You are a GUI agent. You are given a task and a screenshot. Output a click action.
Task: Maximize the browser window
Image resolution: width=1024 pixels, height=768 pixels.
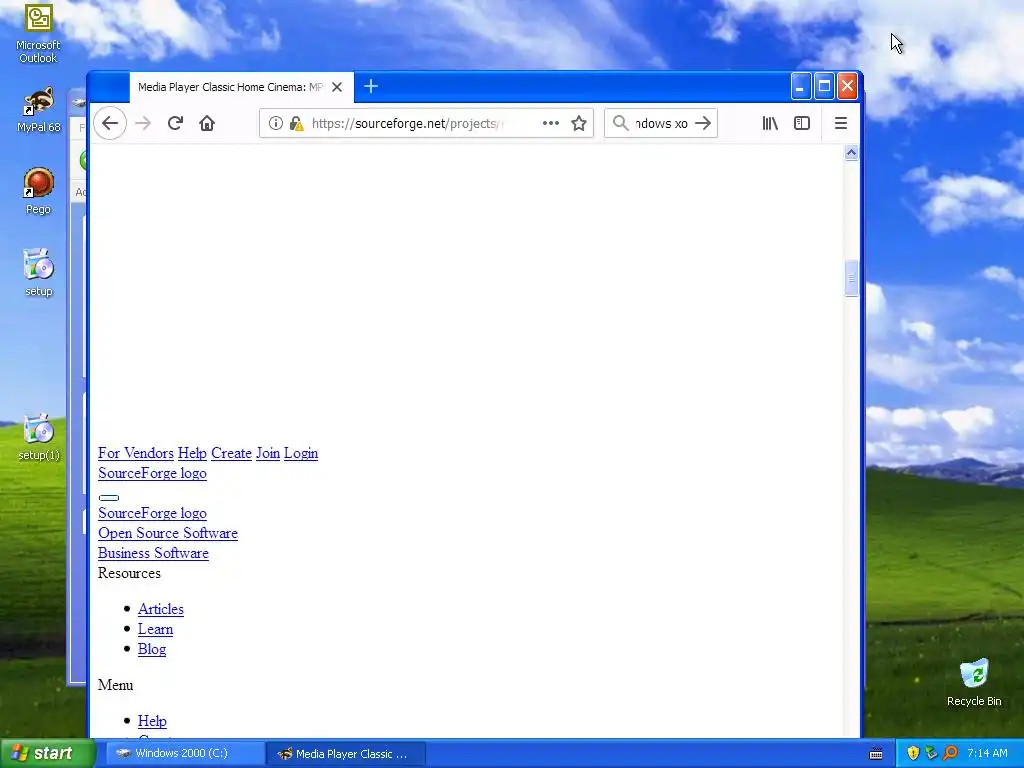(824, 86)
